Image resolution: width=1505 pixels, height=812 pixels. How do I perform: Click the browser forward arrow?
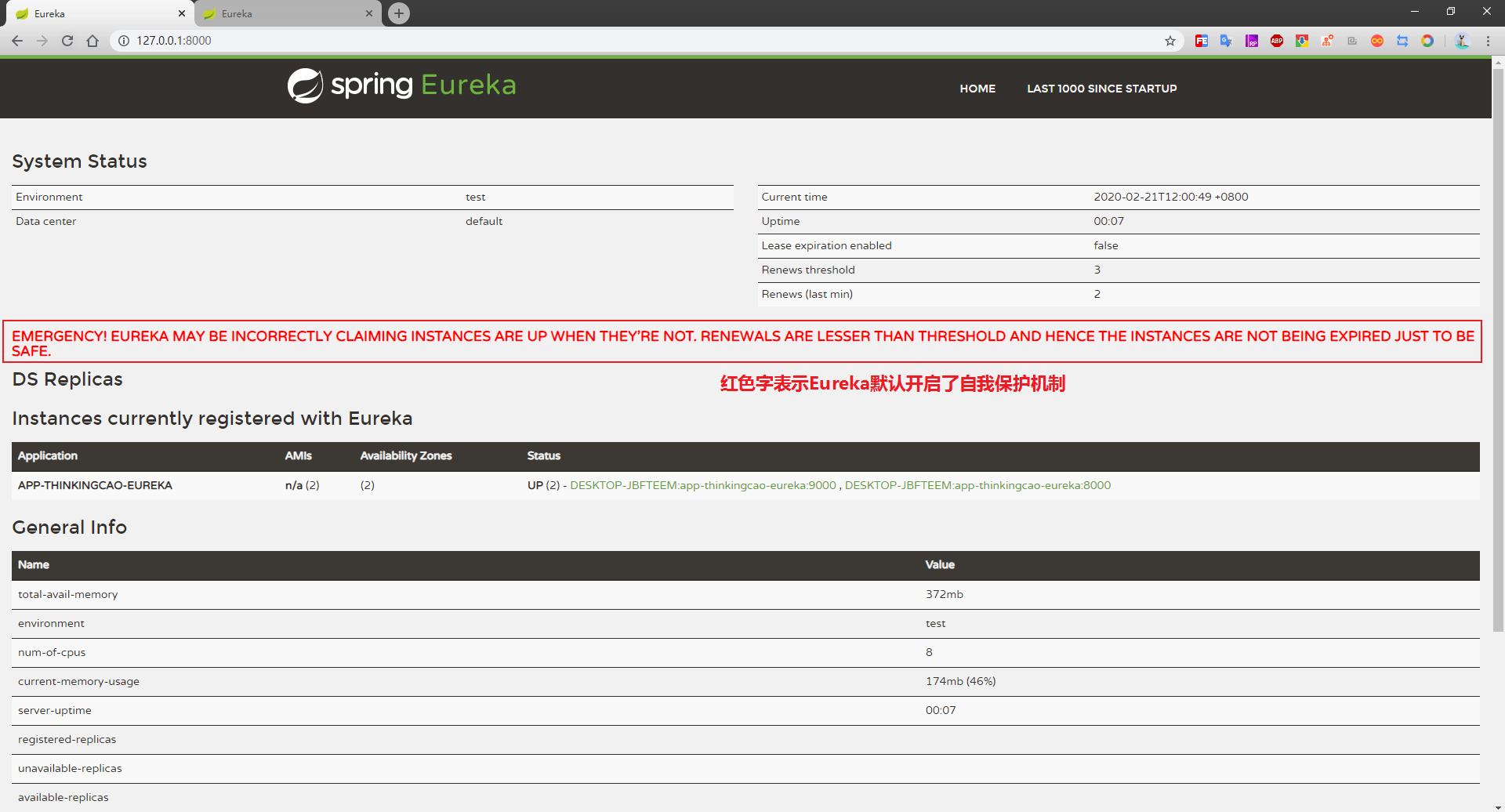coord(42,41)
